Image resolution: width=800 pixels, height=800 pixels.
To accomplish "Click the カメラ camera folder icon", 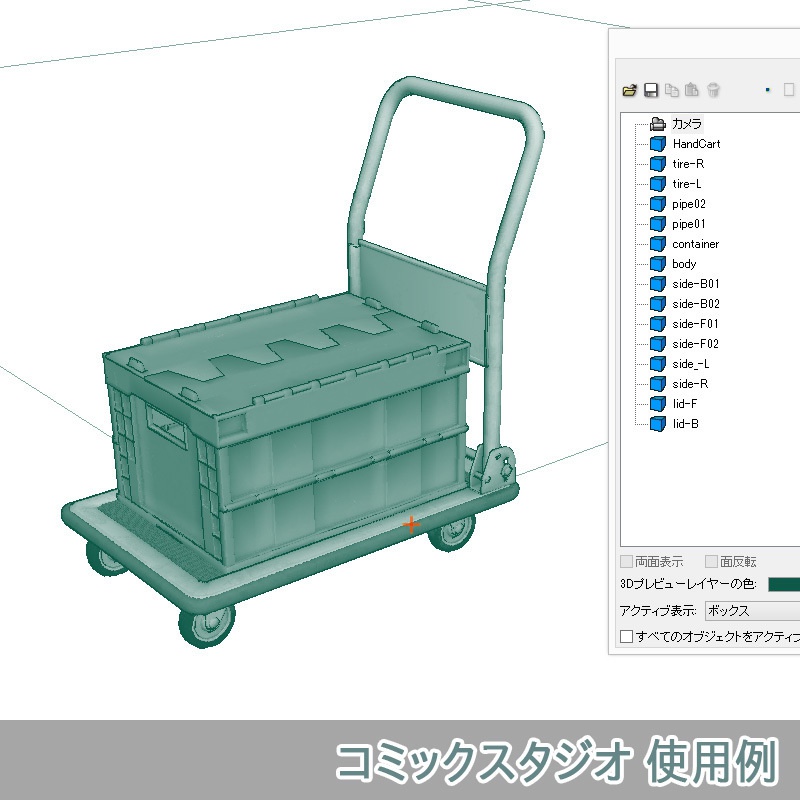I will point(657,123).
